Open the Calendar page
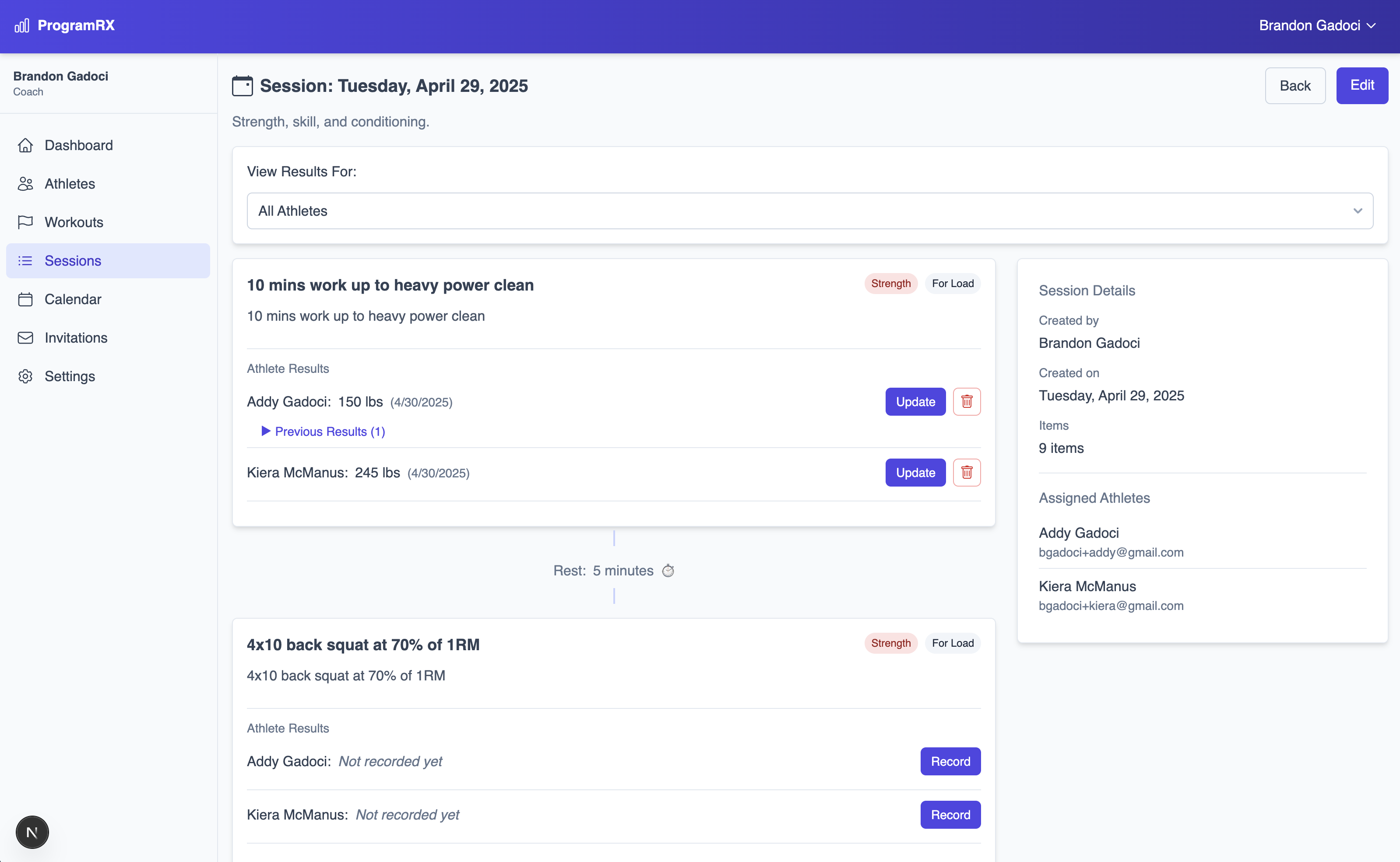The width and height of the screenshot is (1400, 862). point(108,299)
